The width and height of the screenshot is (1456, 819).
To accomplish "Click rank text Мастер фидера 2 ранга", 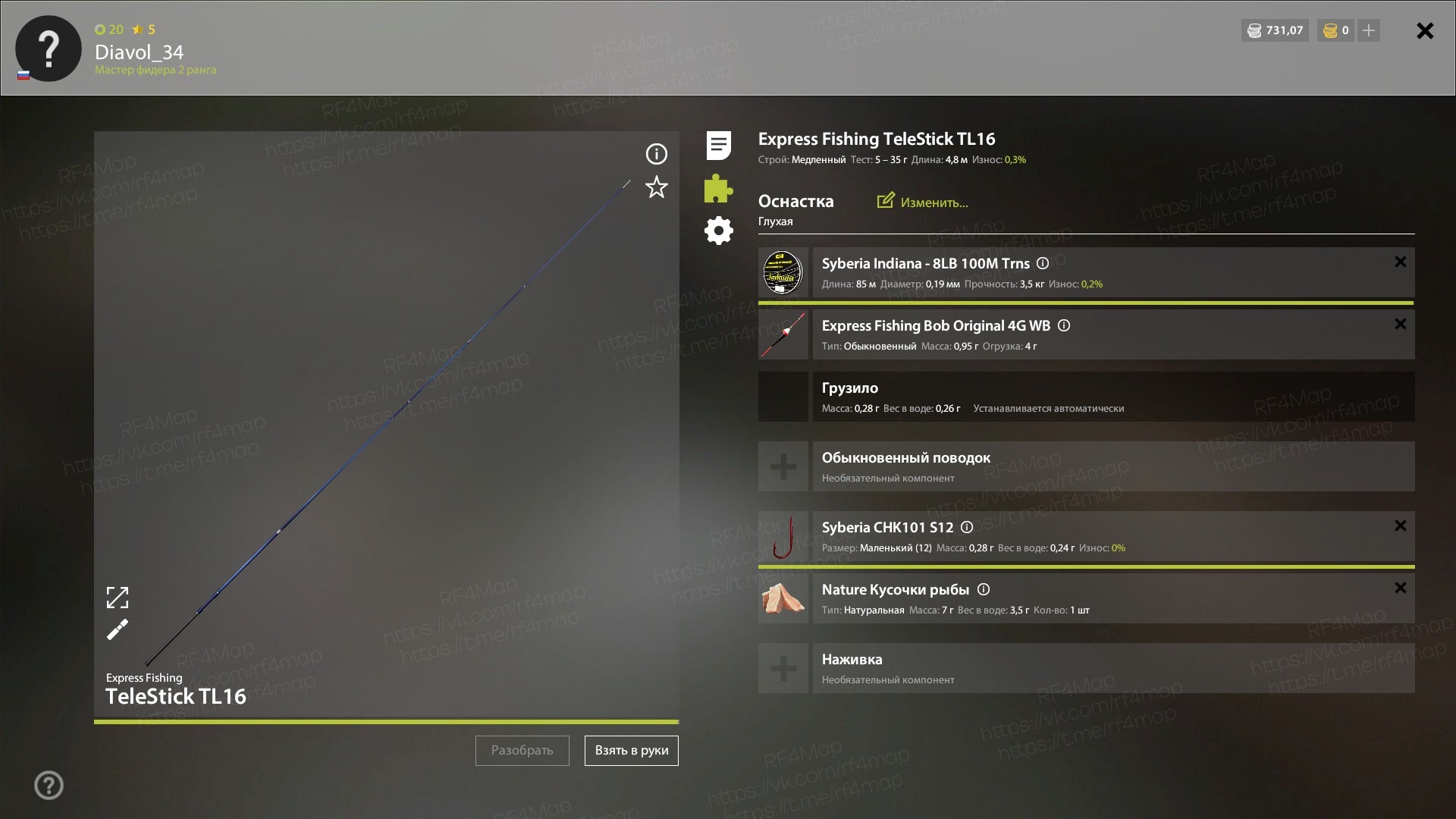I will [x=155, y=70].
